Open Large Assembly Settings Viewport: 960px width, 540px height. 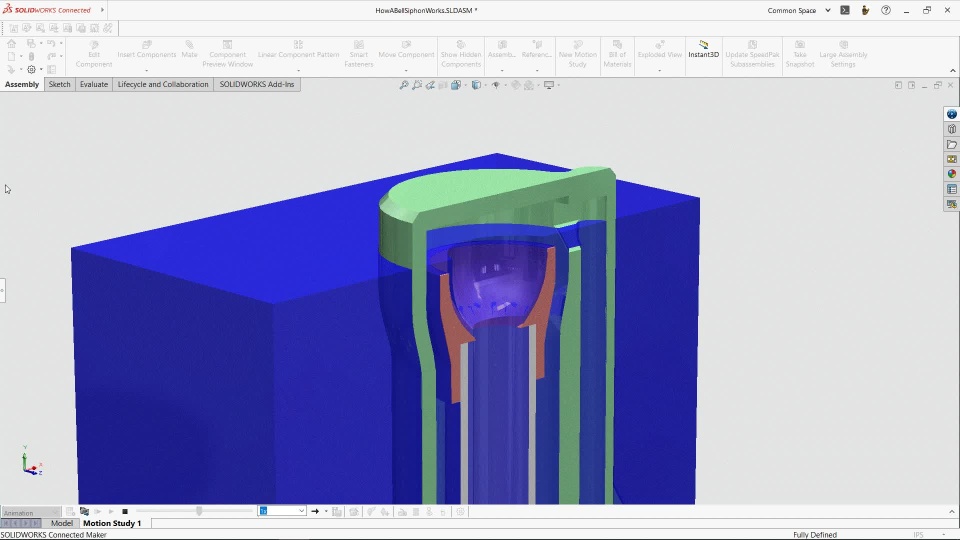(843, 54)
